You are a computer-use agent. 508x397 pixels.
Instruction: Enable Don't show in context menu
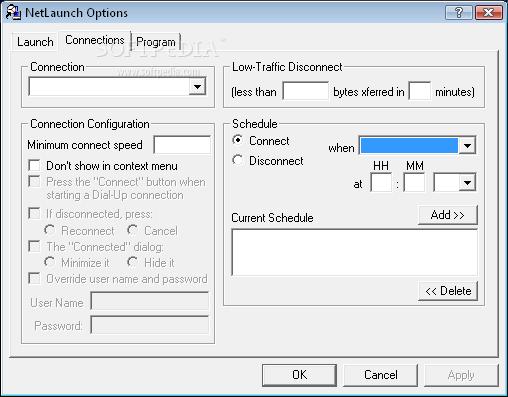(34, 165)
